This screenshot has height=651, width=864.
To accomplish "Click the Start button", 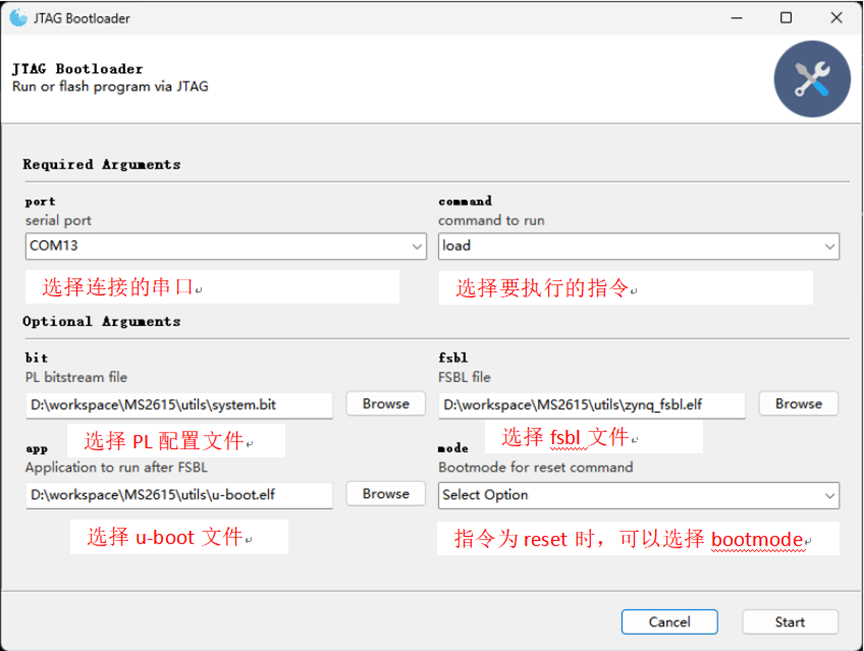I will (x=789, y=621).
